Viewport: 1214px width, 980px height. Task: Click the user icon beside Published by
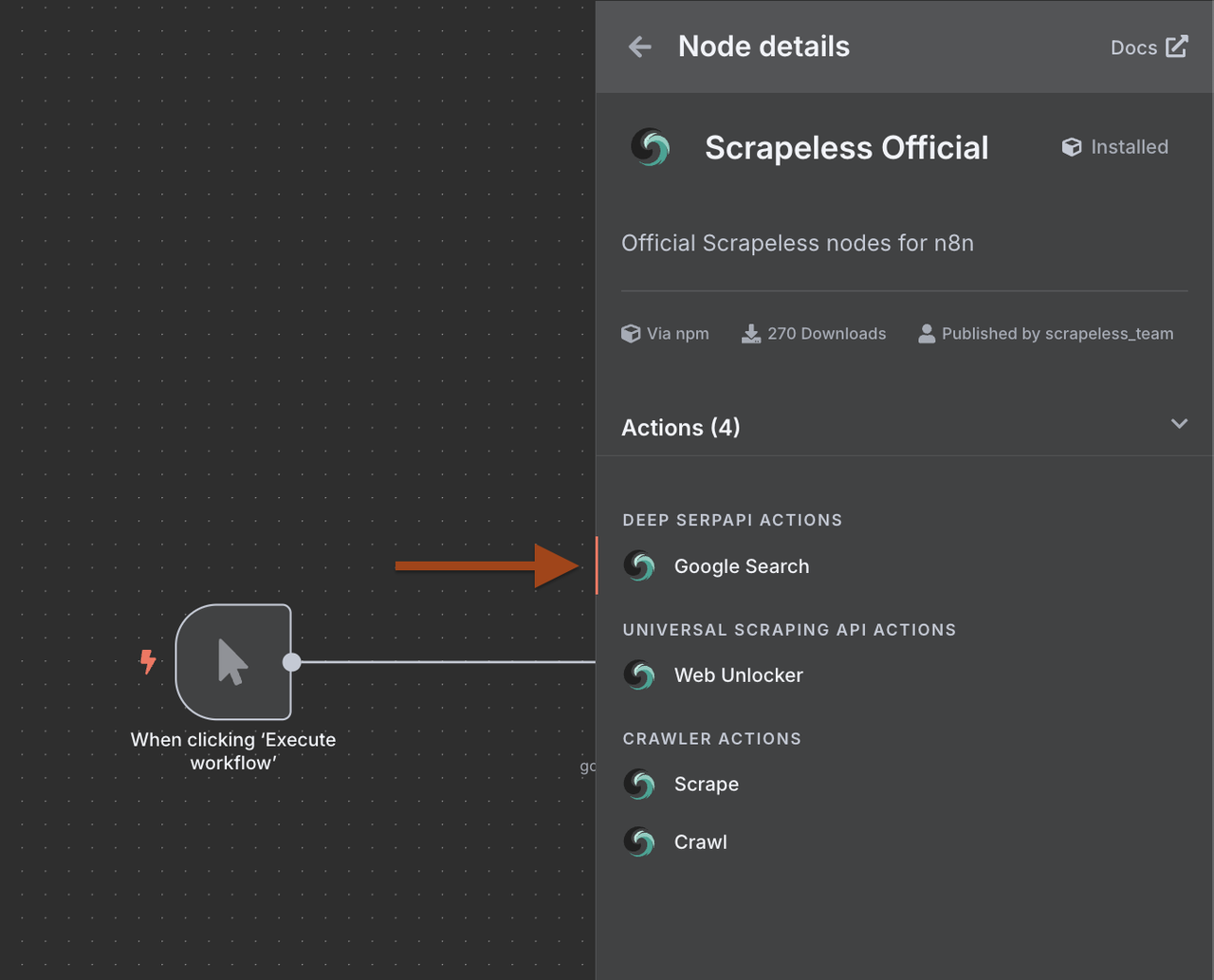pos(927,334)
